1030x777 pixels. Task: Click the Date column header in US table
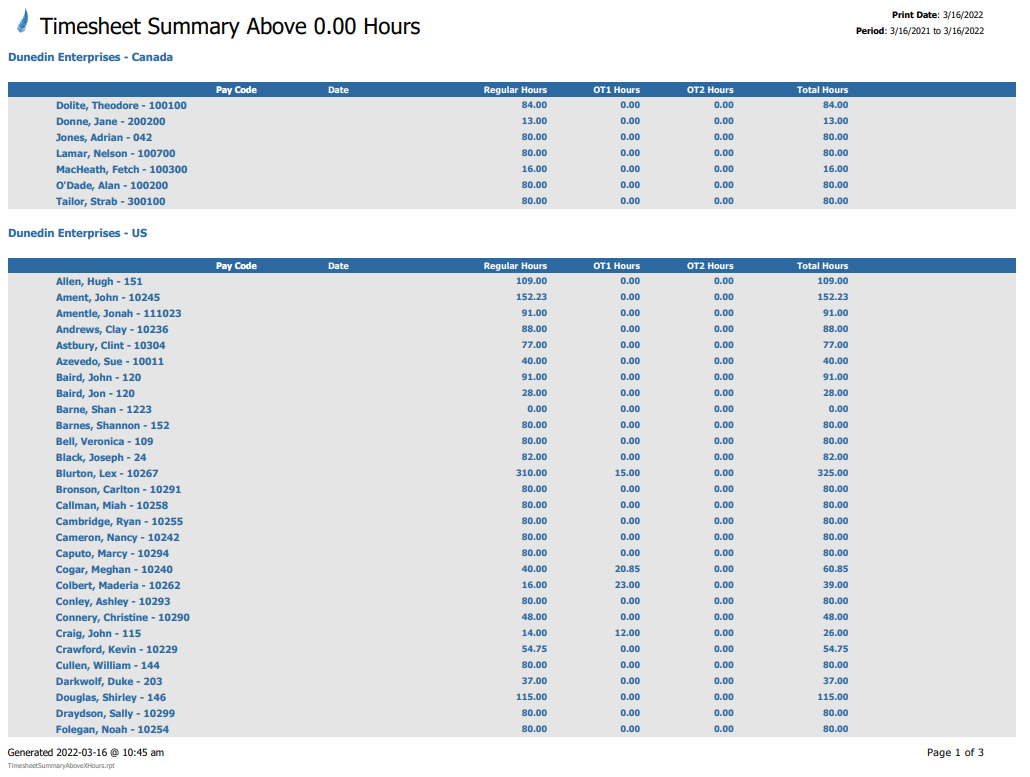(338, 266)
